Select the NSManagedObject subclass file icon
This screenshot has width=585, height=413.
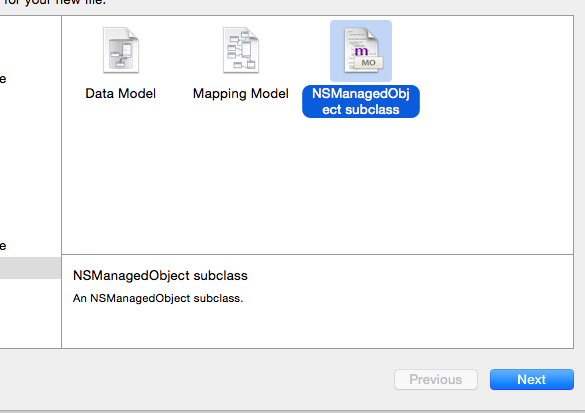click(361, 51)
